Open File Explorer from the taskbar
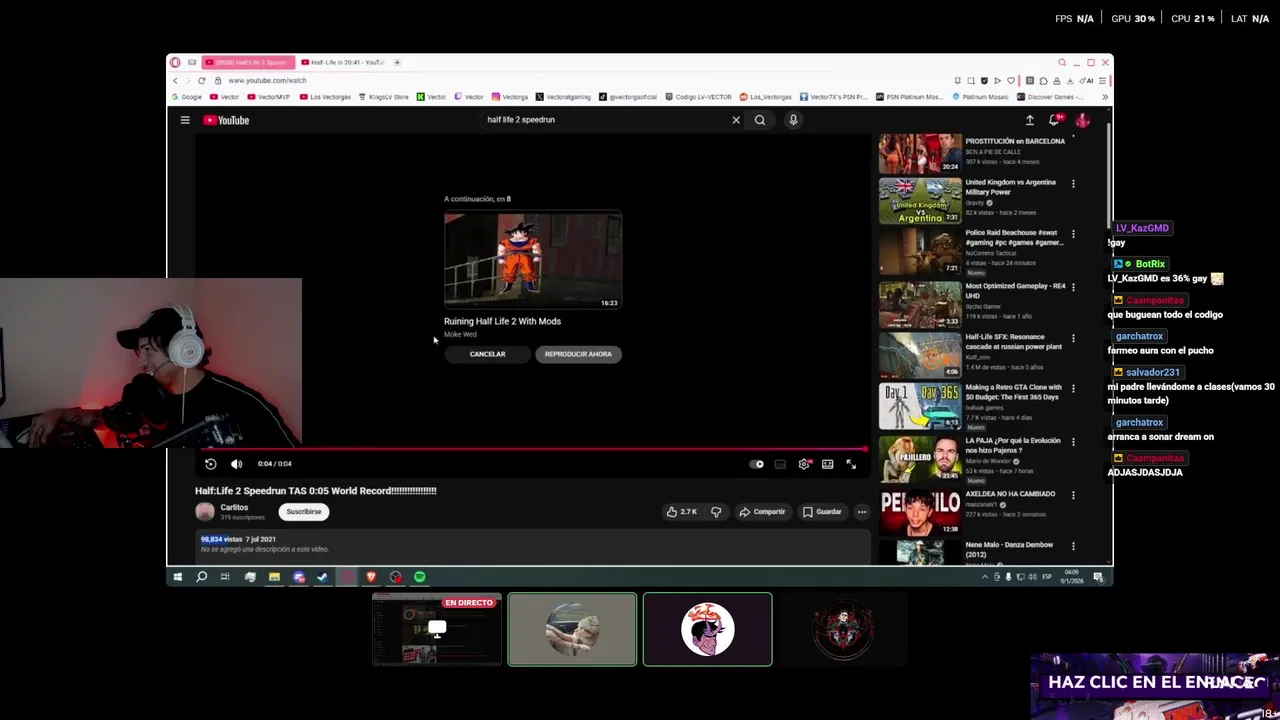The image size is (1280, 720). pyautogui.click(x=274, y=577)
